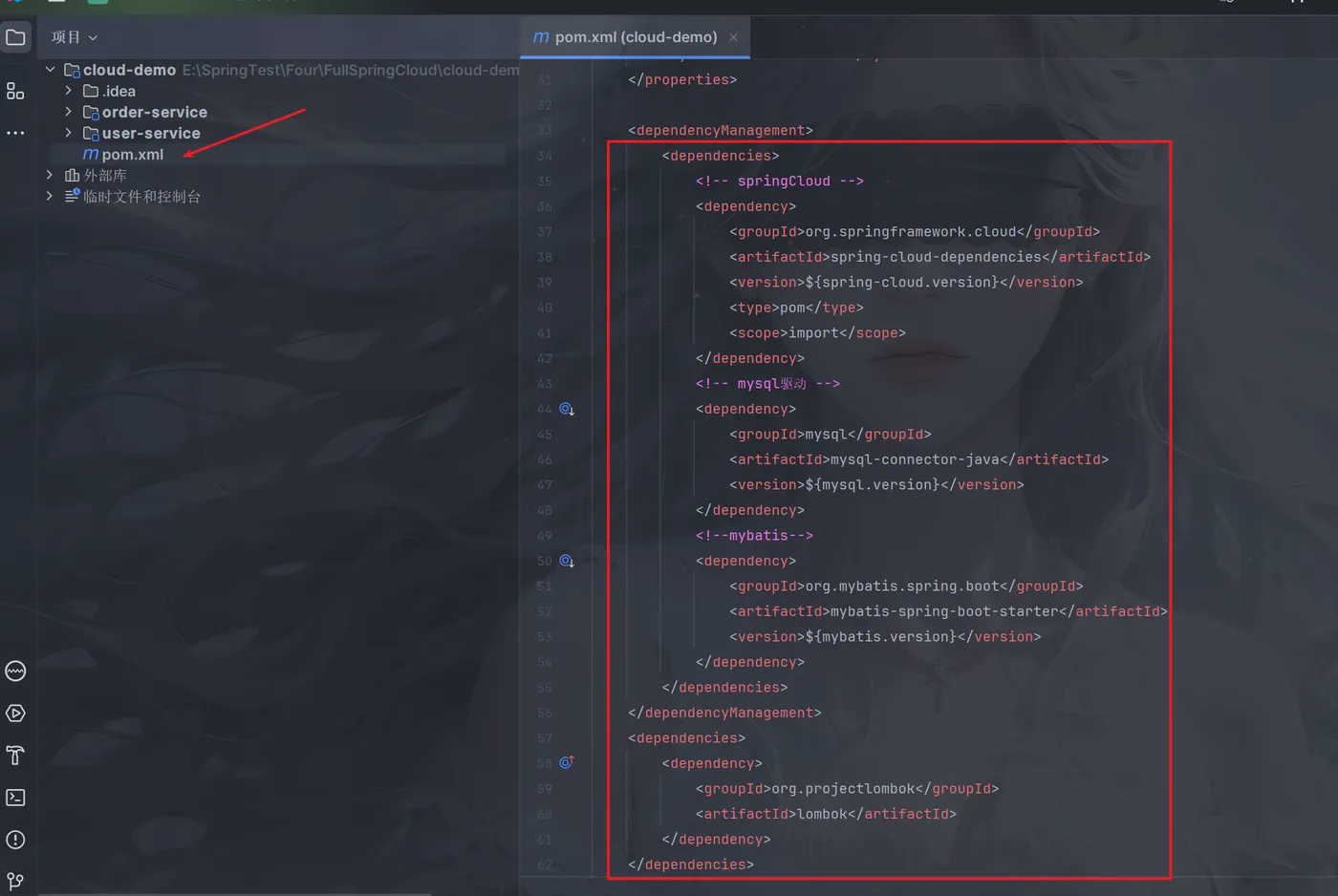Click the closing </properties> tag

click(x=682, y=79)
